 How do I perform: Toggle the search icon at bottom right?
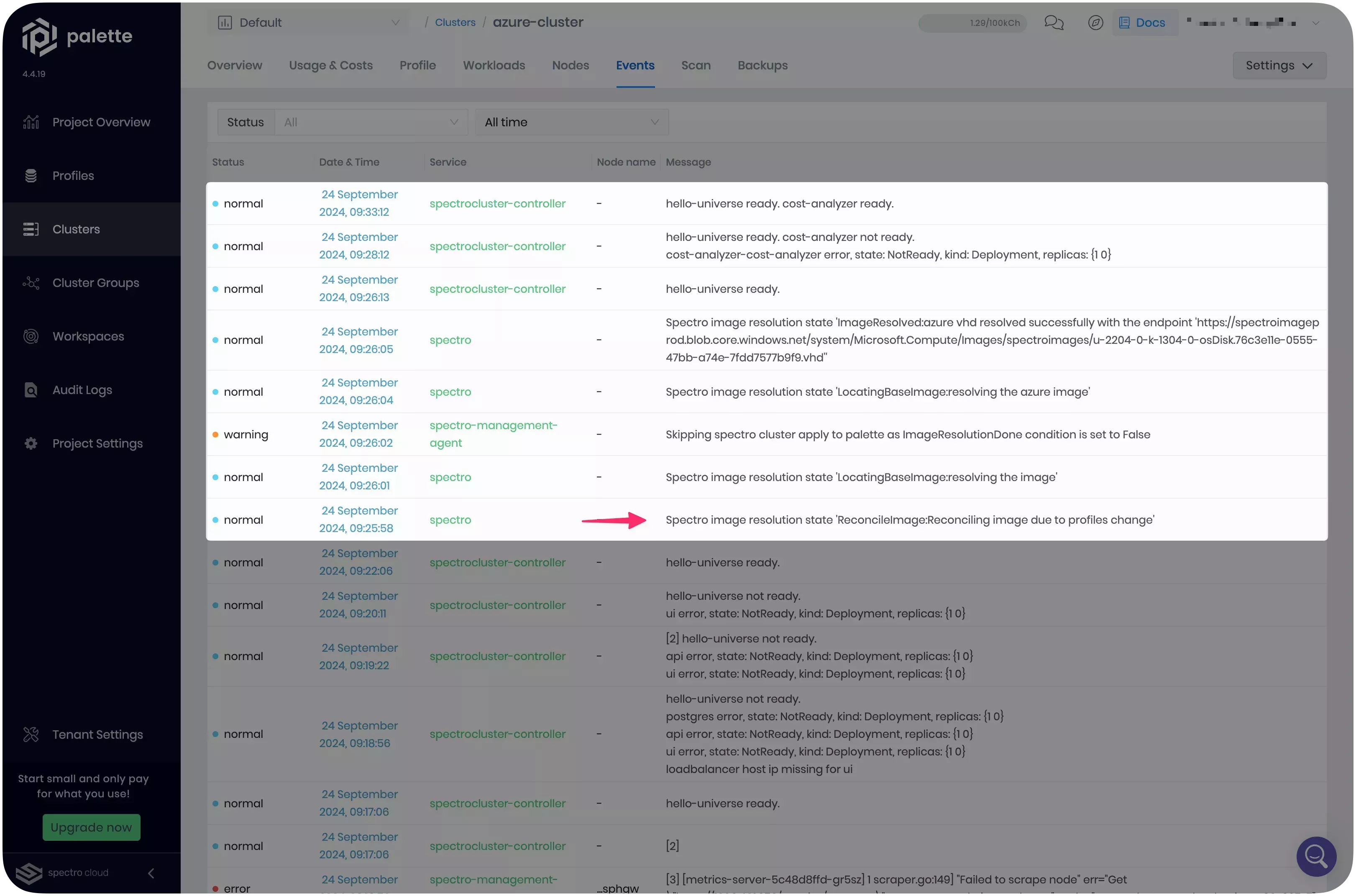1316,857
